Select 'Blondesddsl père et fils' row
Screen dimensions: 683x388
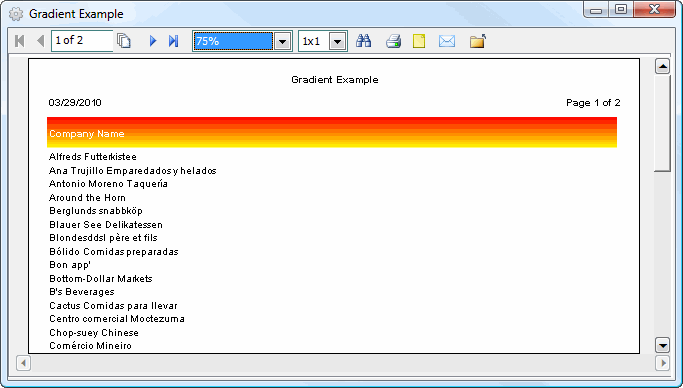103,238
